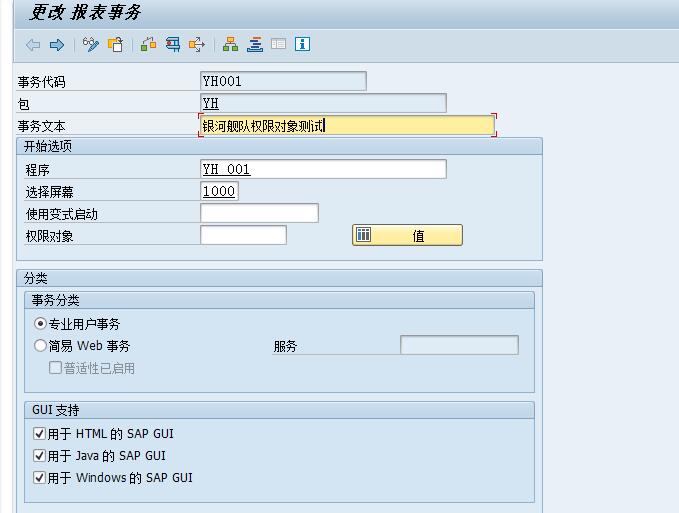Uncheck 用于 HTML 的 SAP GUI

(x=40, y=434)
